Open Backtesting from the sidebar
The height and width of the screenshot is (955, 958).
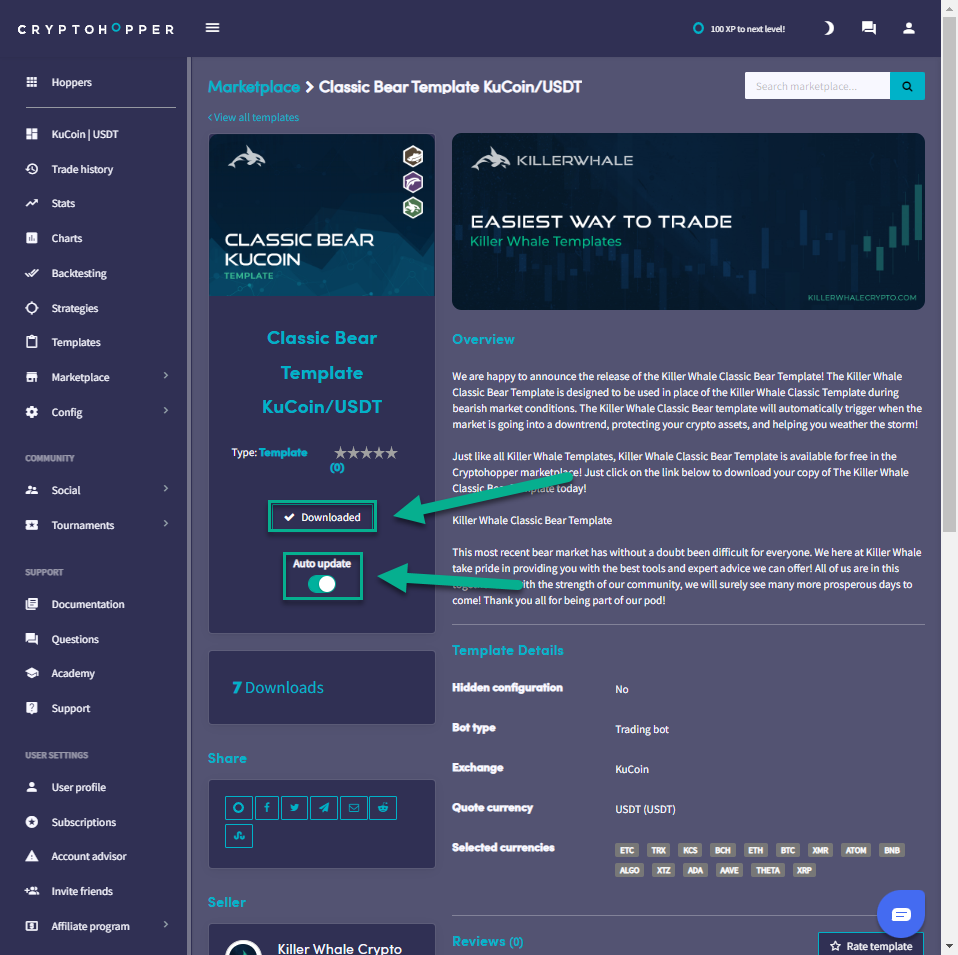(x=79, y=273)
